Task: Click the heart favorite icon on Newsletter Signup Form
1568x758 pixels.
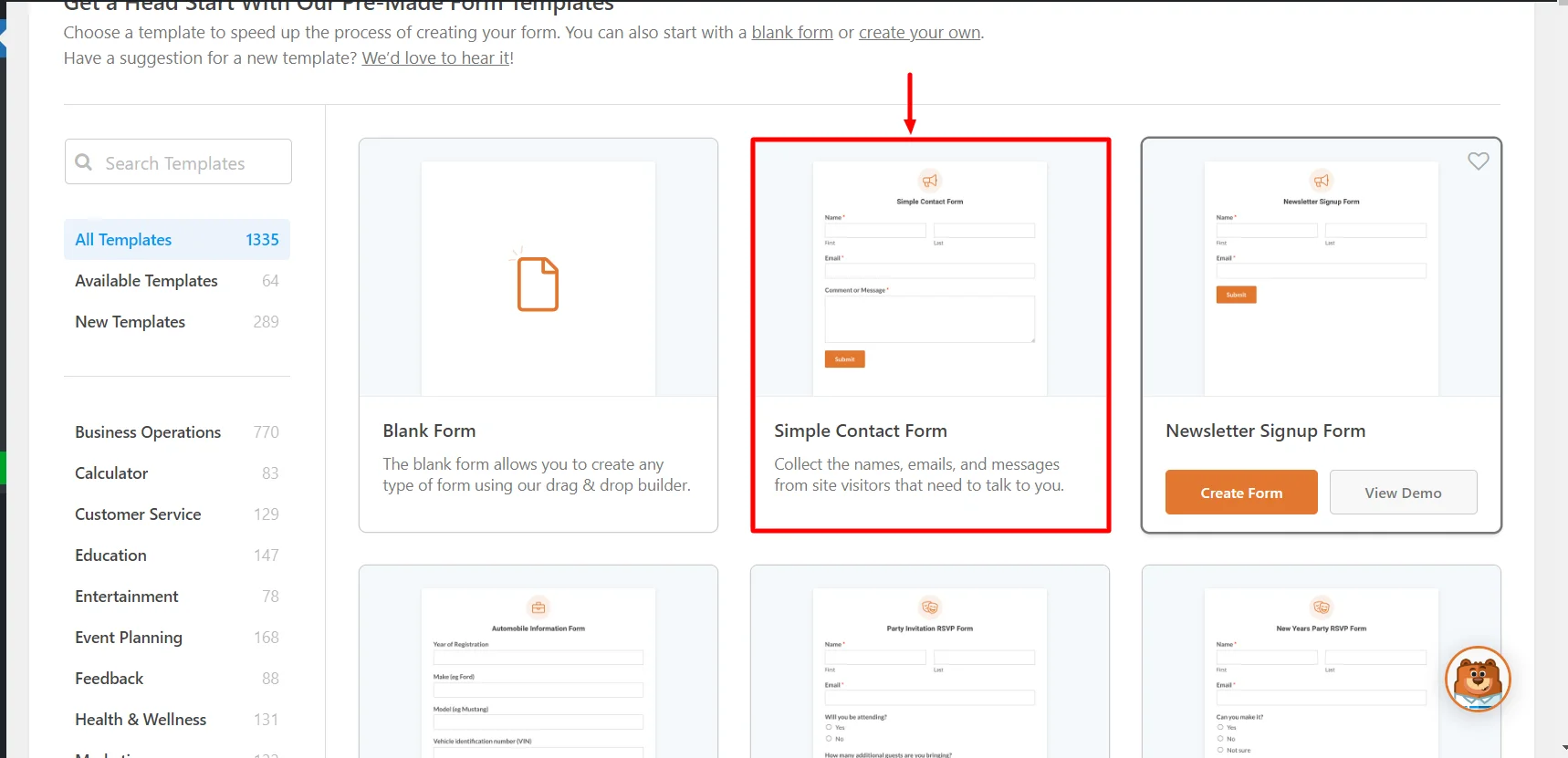Action: point(1478,161)
